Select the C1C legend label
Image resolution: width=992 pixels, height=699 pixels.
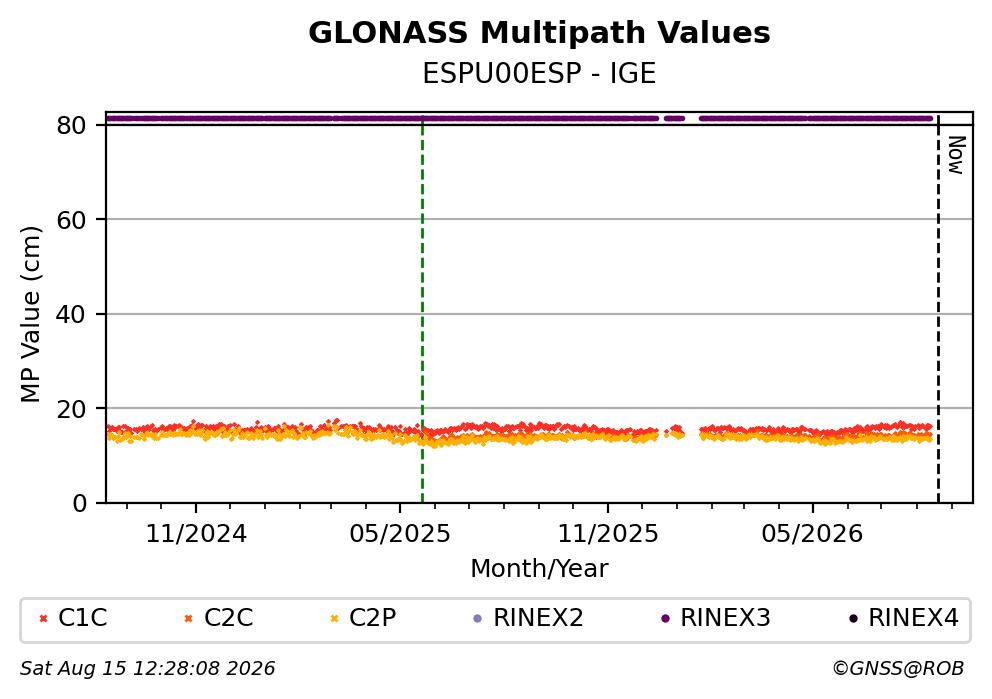coord(83,618)
